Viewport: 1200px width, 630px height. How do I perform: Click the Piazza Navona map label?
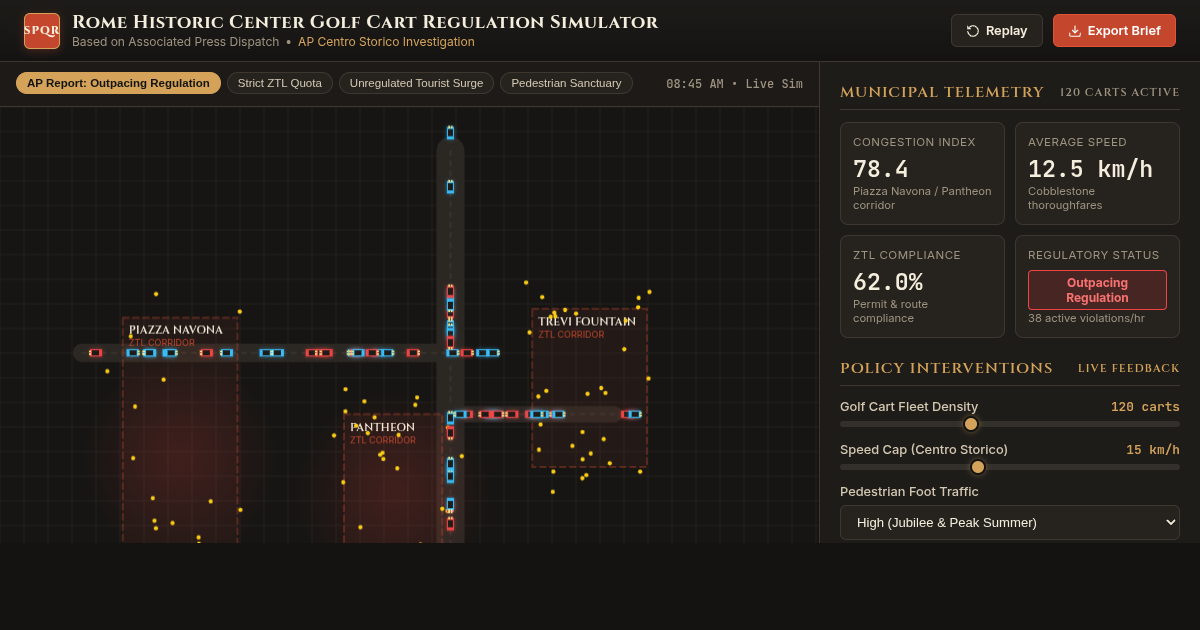176,330
